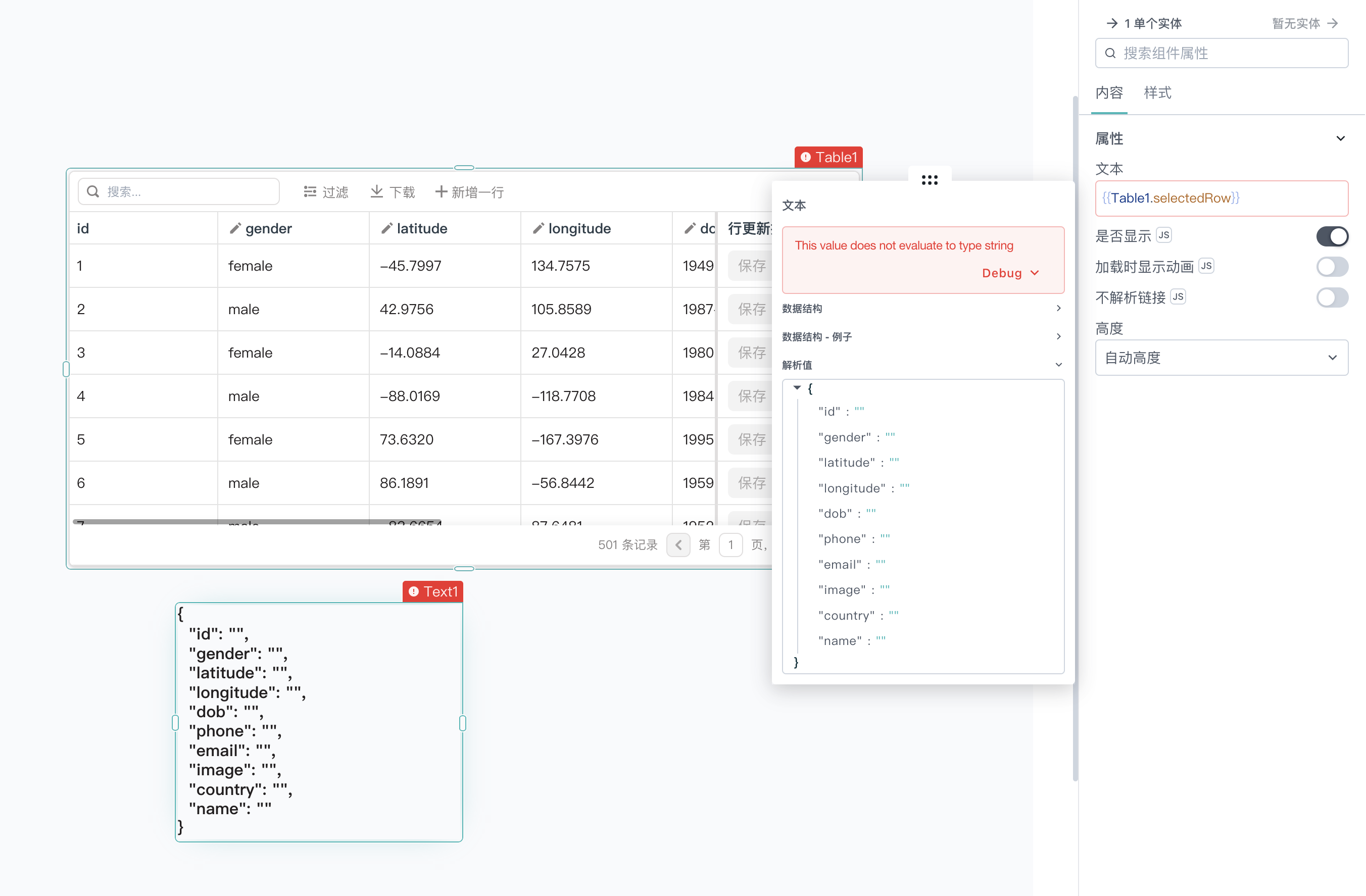
Task: Click the drag handle dots above popup
Action: click(x=930, y=180)
